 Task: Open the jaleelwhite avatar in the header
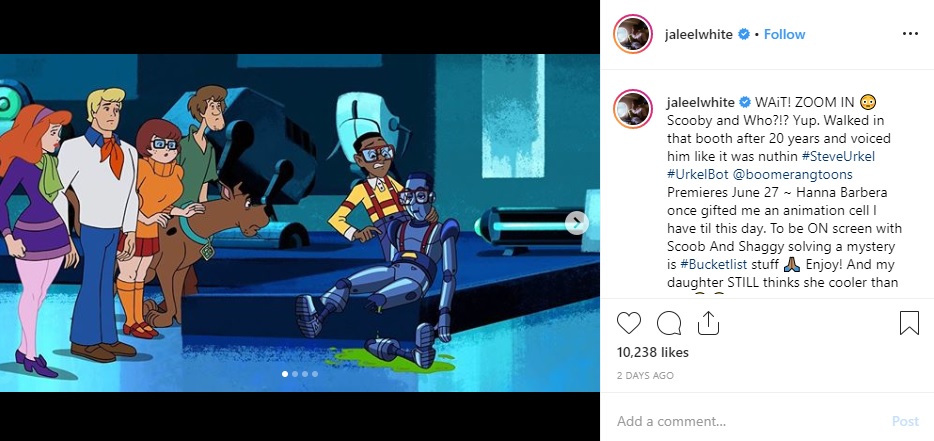633,35
